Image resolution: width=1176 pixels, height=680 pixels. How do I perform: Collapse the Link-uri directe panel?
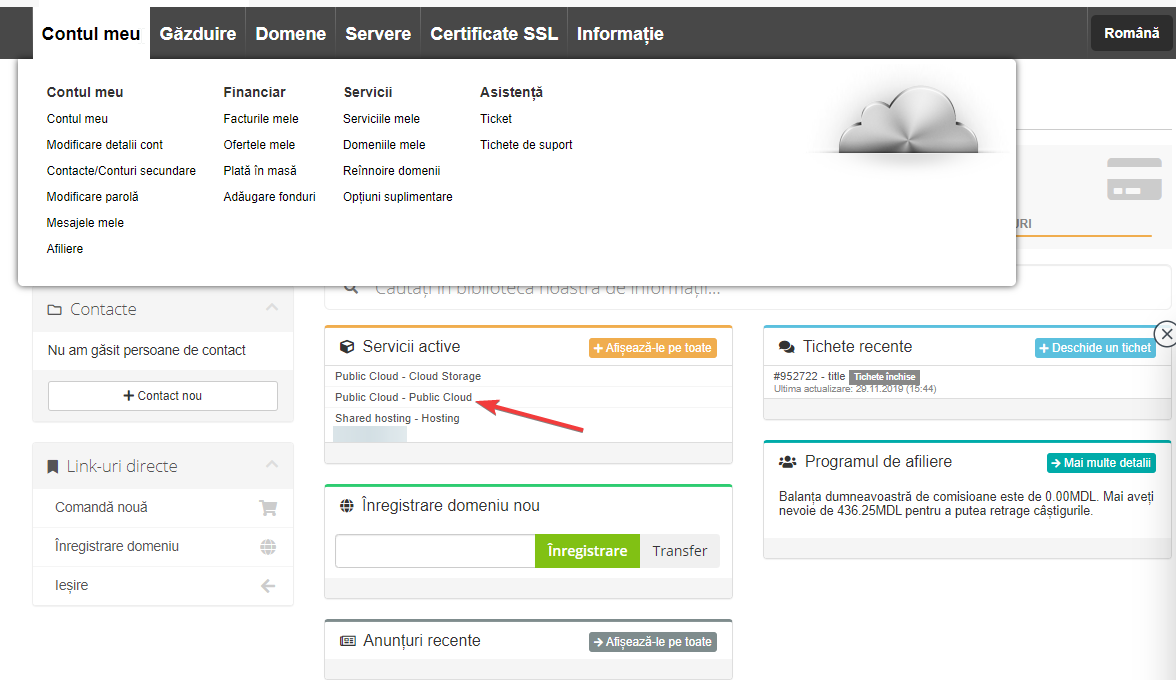click(272, 466)
